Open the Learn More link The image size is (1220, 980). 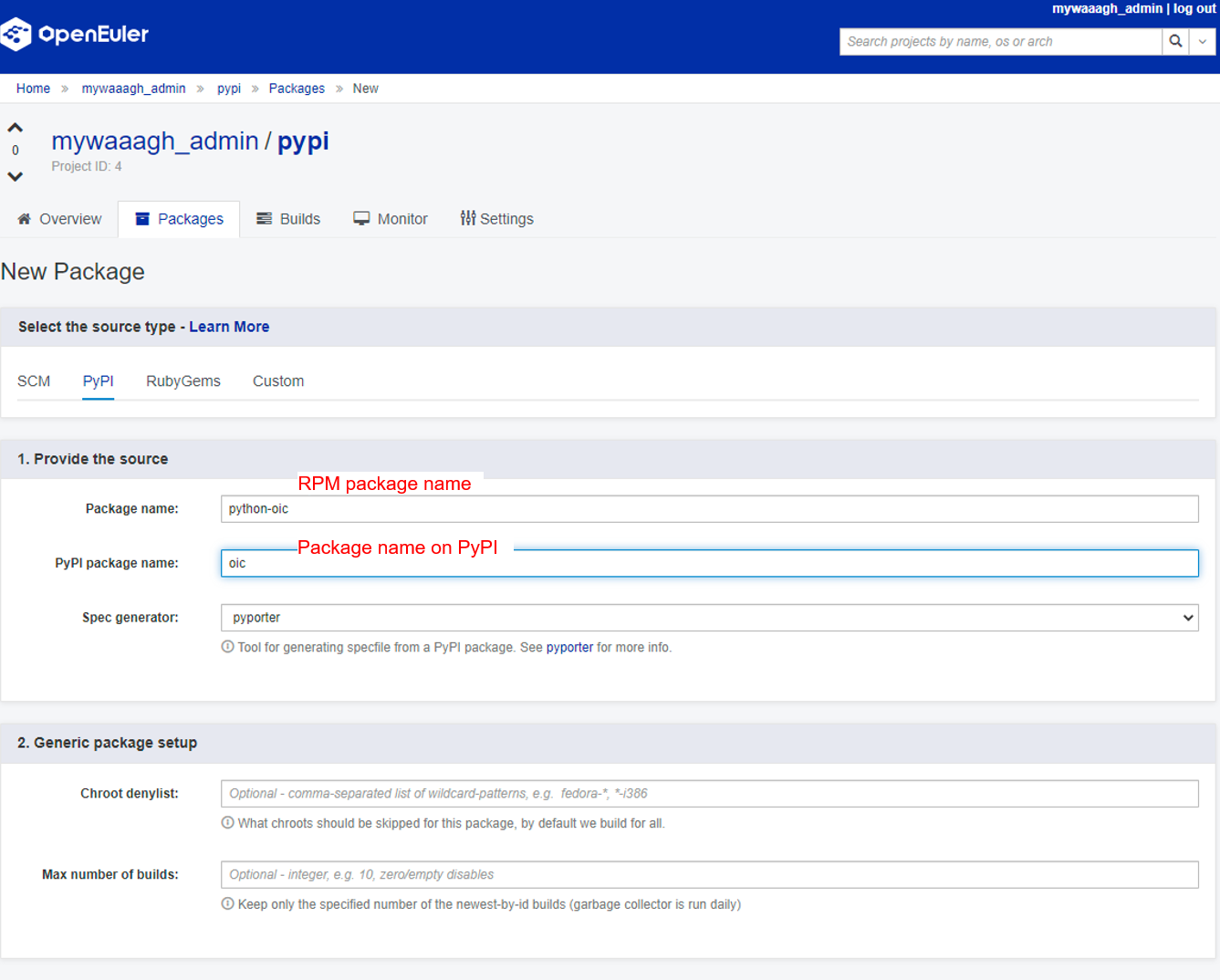[x=229, y=327]
